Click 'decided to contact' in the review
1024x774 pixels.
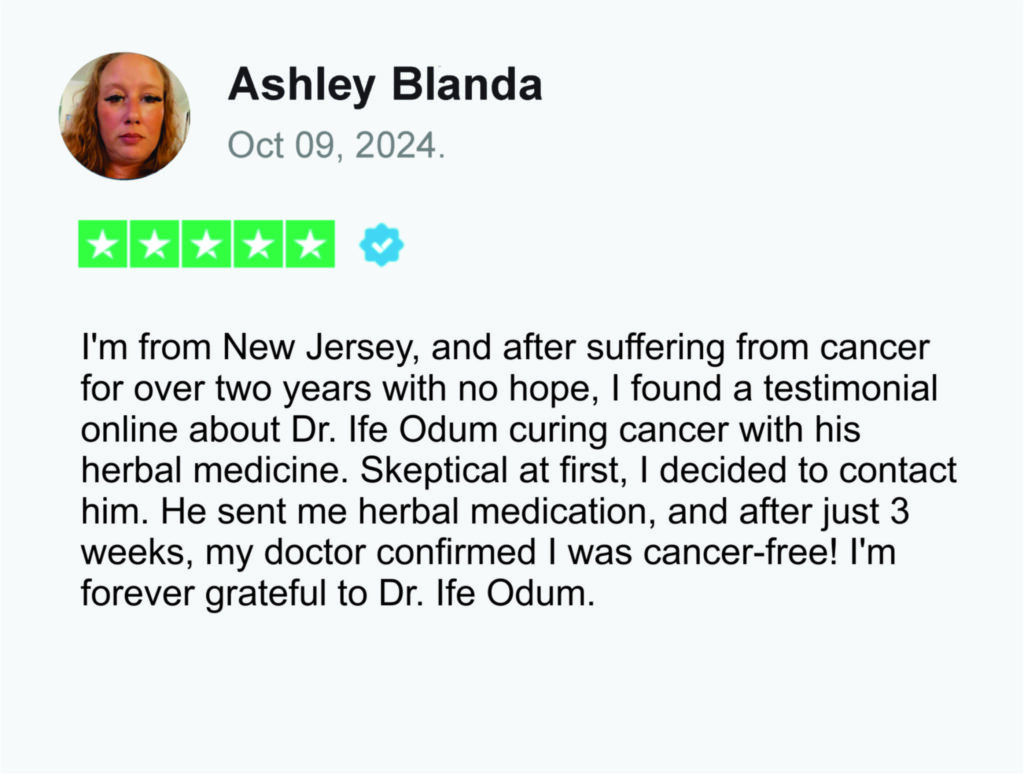[x=808, y=471]
